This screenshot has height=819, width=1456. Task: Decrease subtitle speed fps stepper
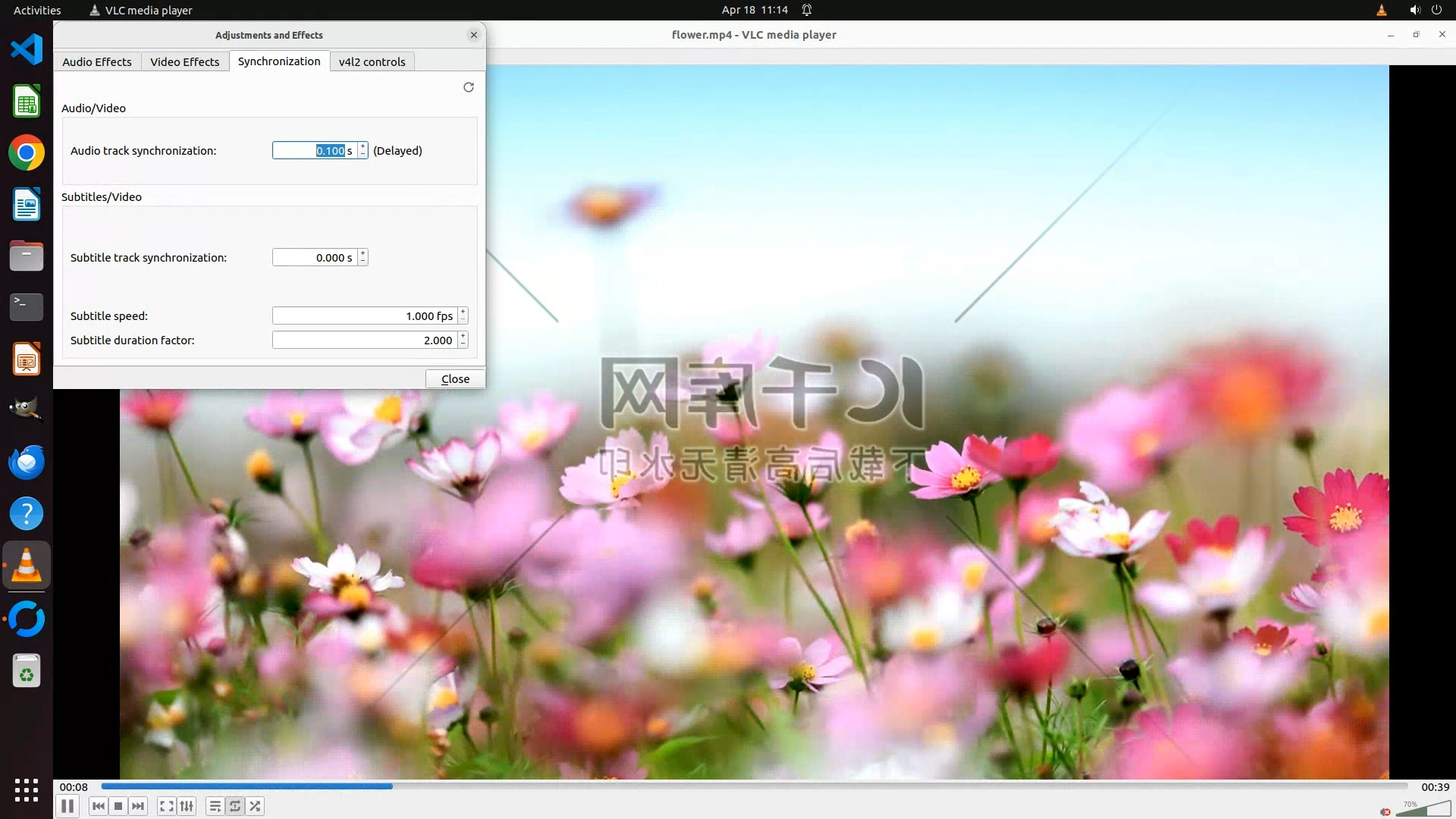point(463,319)
